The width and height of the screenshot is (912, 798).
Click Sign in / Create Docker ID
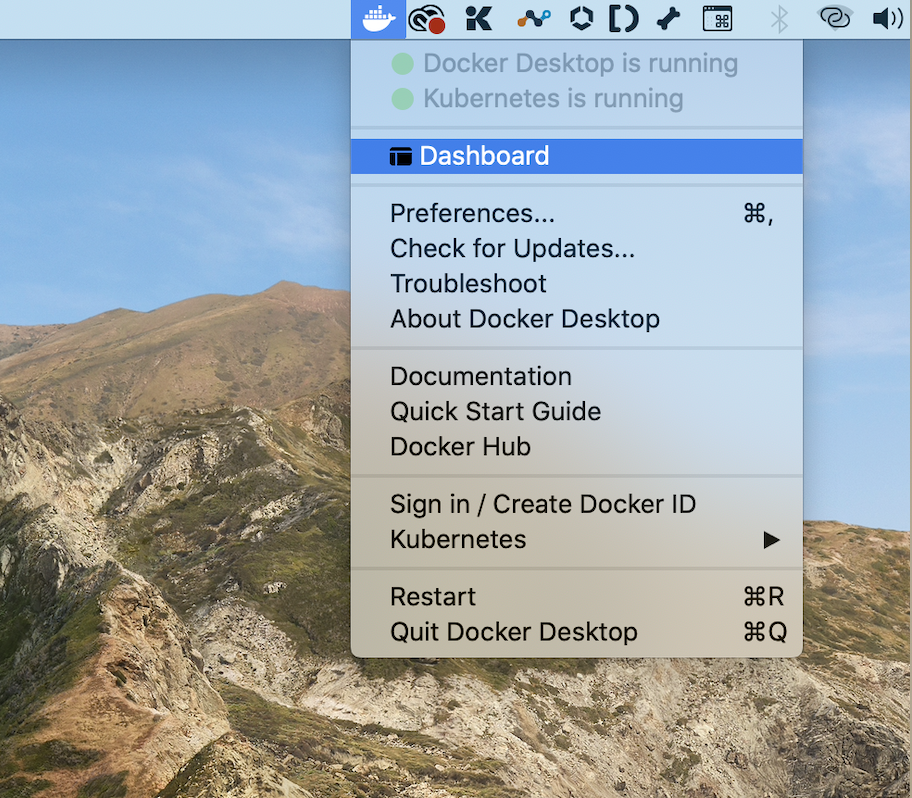pyautogui.click(x=543, y=504)
